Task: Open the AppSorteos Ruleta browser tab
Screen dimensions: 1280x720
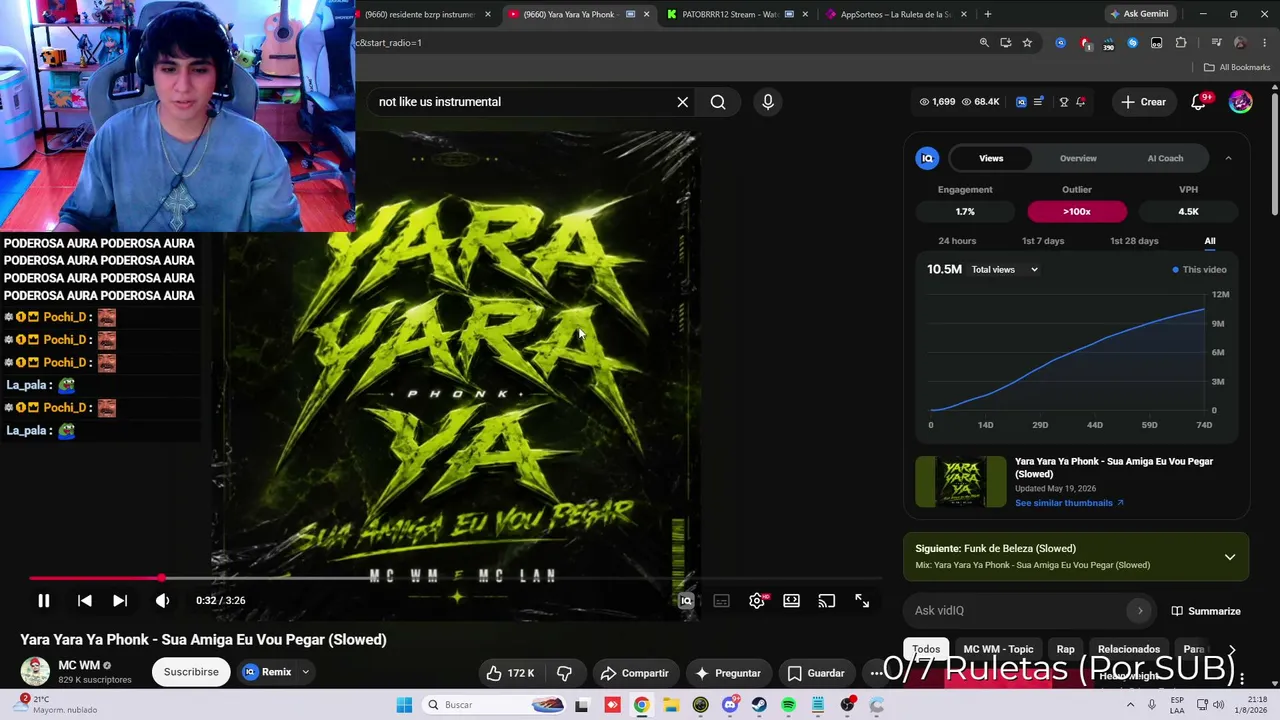Action: pyautogui.click(x=895, y=14)
